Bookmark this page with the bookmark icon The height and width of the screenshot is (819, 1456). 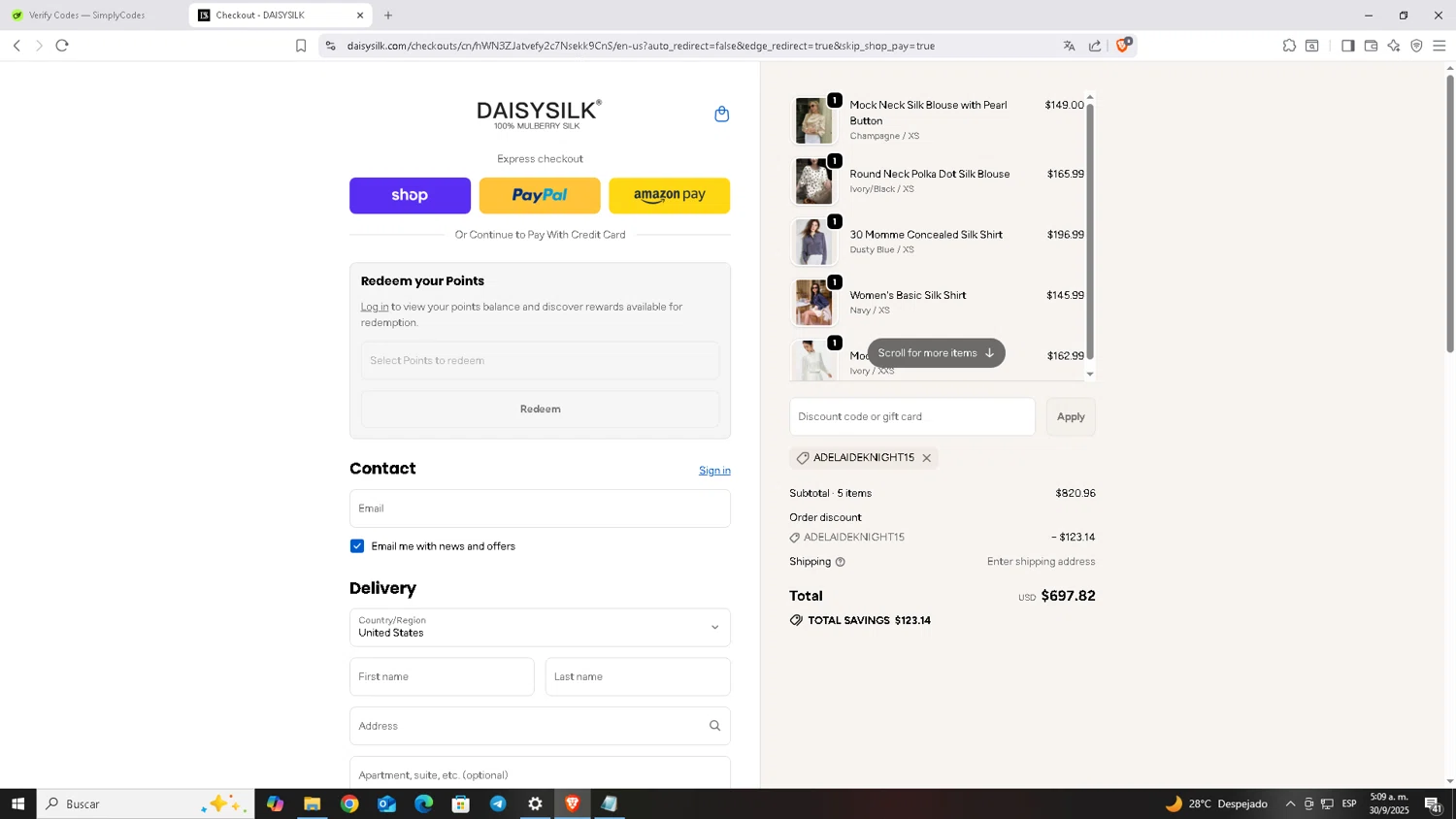tap(301, 46)
